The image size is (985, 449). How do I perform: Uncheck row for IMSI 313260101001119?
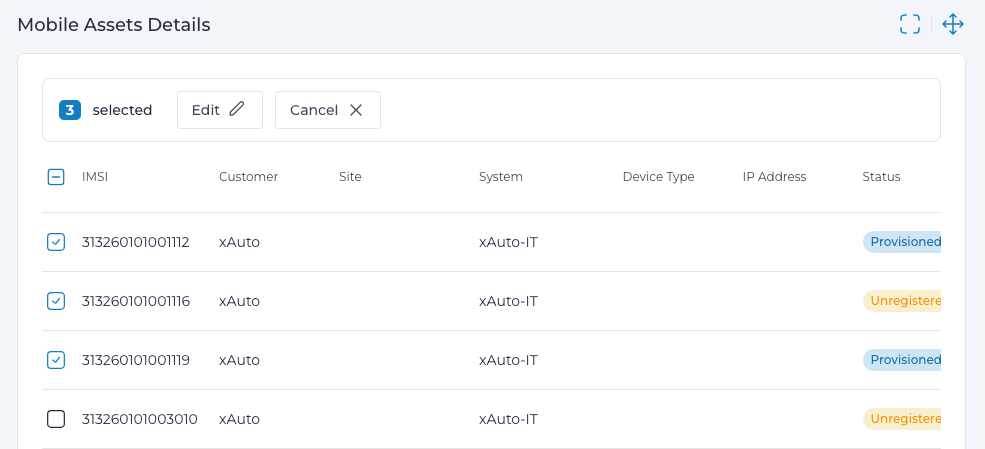coord(56,360)
